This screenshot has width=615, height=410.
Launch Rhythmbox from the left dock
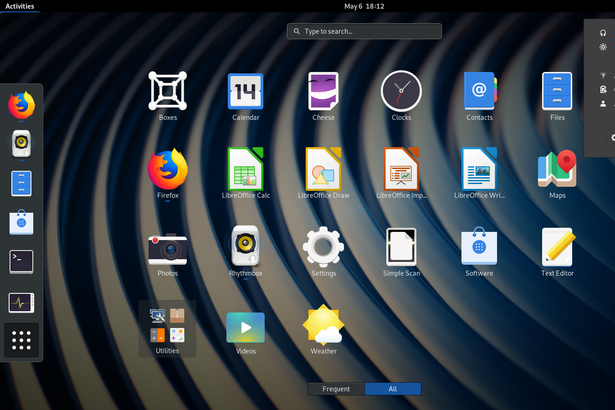click(22, 143)
